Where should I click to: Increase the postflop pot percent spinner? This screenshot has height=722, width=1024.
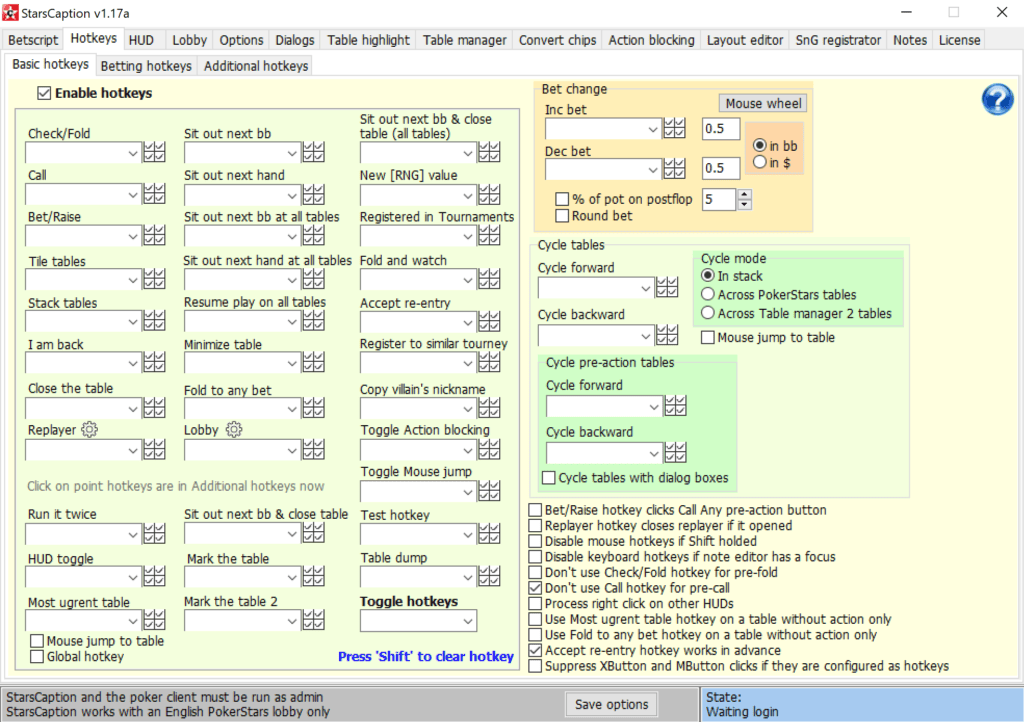pyautogui.click(x=744, y=194)
